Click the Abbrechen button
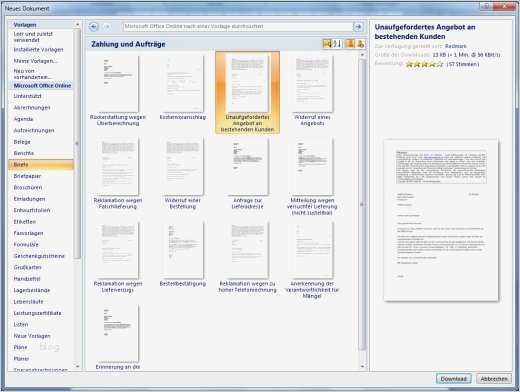The width and height of the screenshot is (520, 392). click(494, 379)
